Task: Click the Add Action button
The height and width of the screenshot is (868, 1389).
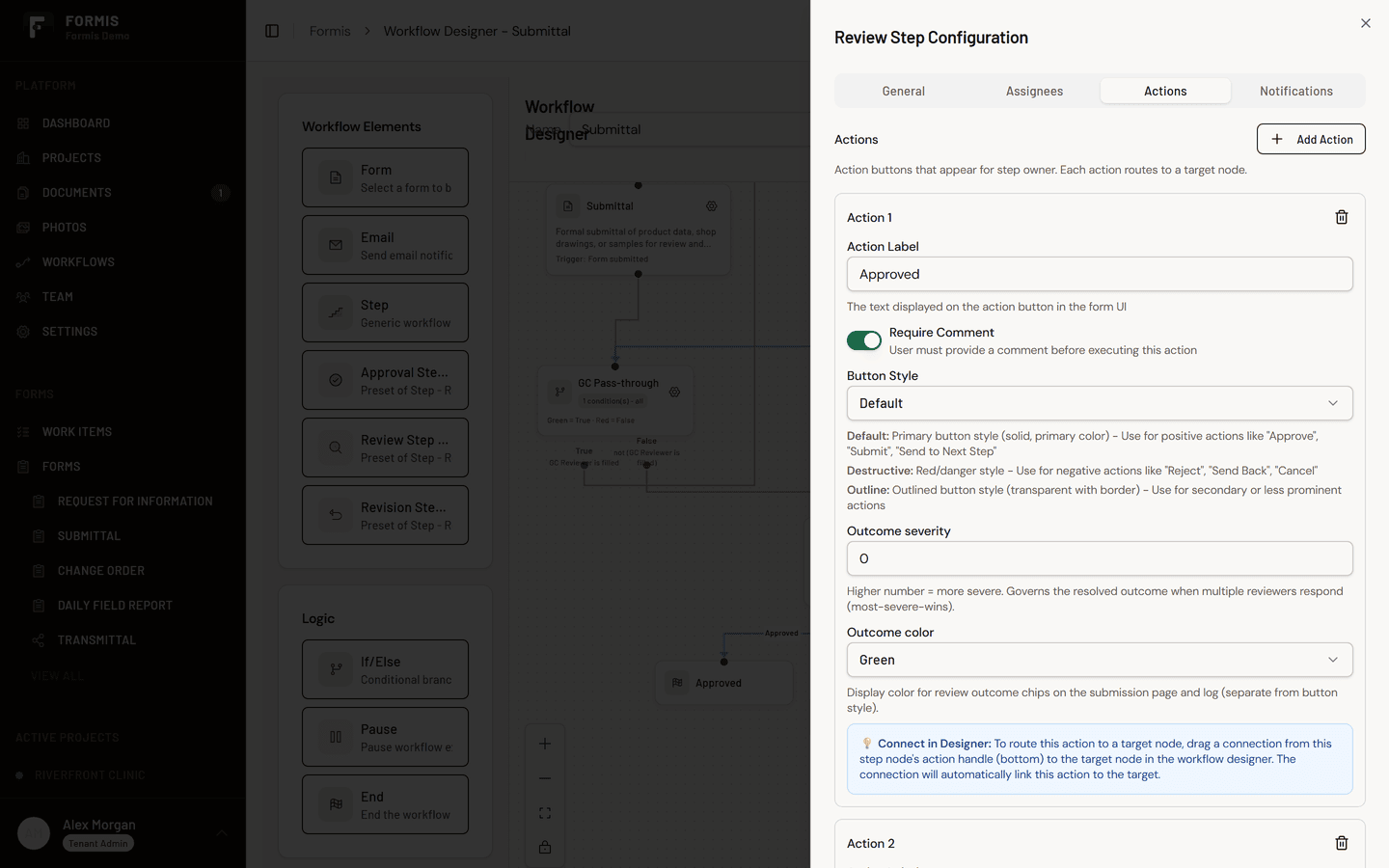Action: coord(1311,139)
